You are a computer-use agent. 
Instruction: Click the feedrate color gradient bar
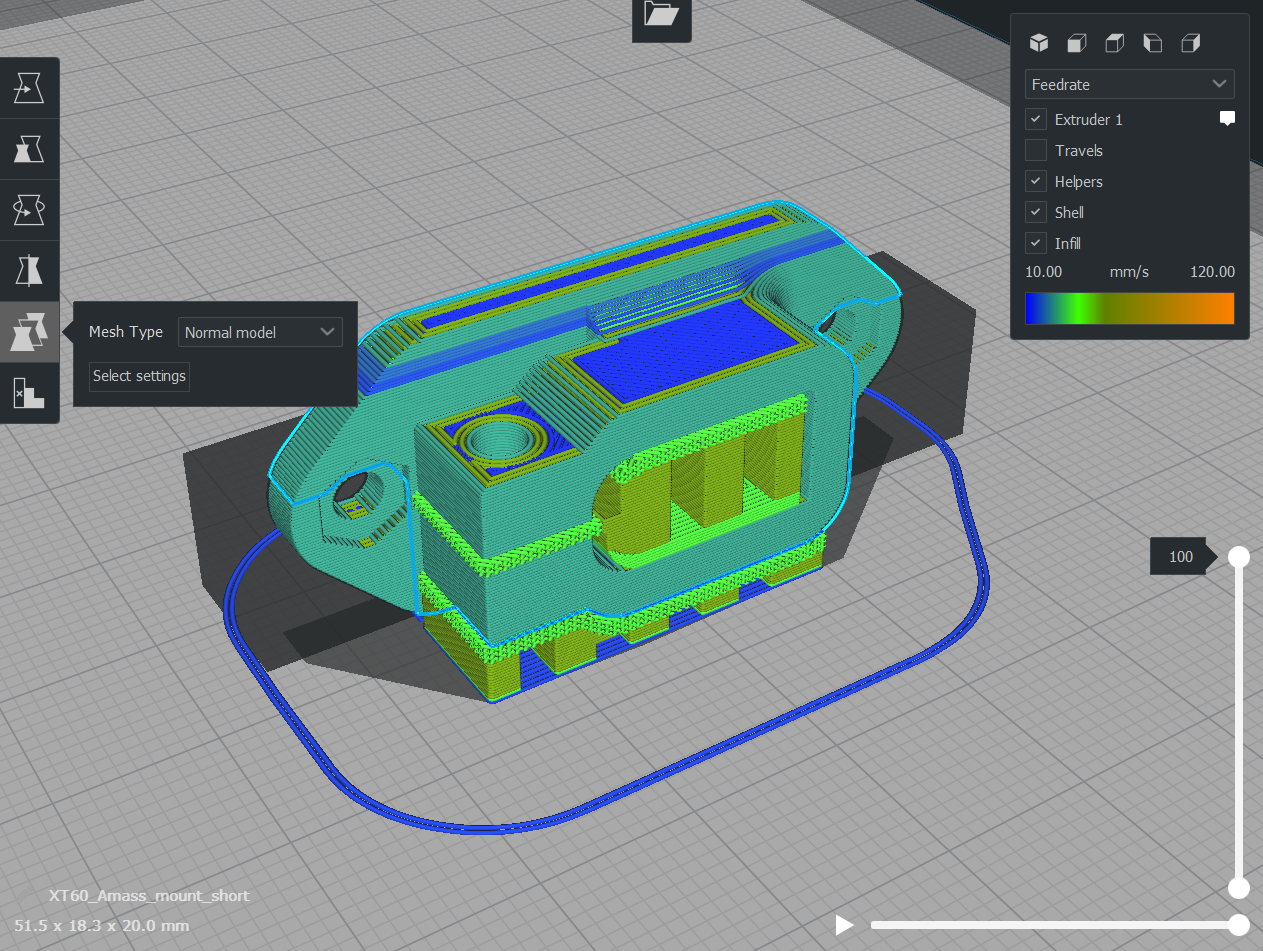[1129, 308]
